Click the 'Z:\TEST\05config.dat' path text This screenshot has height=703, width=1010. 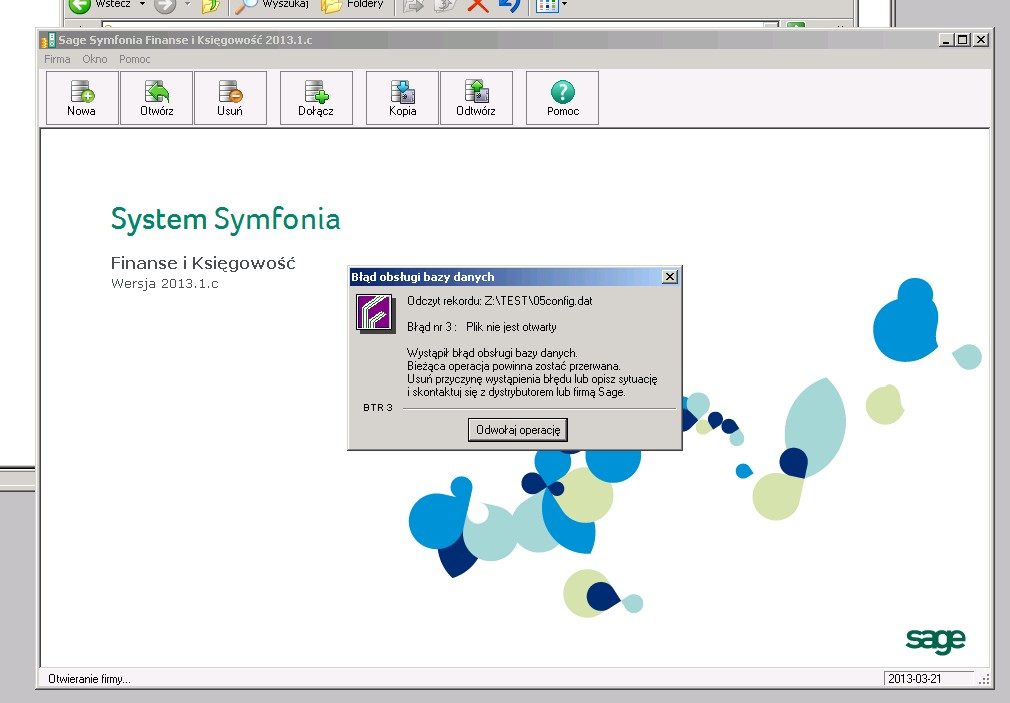pos(538,301)
